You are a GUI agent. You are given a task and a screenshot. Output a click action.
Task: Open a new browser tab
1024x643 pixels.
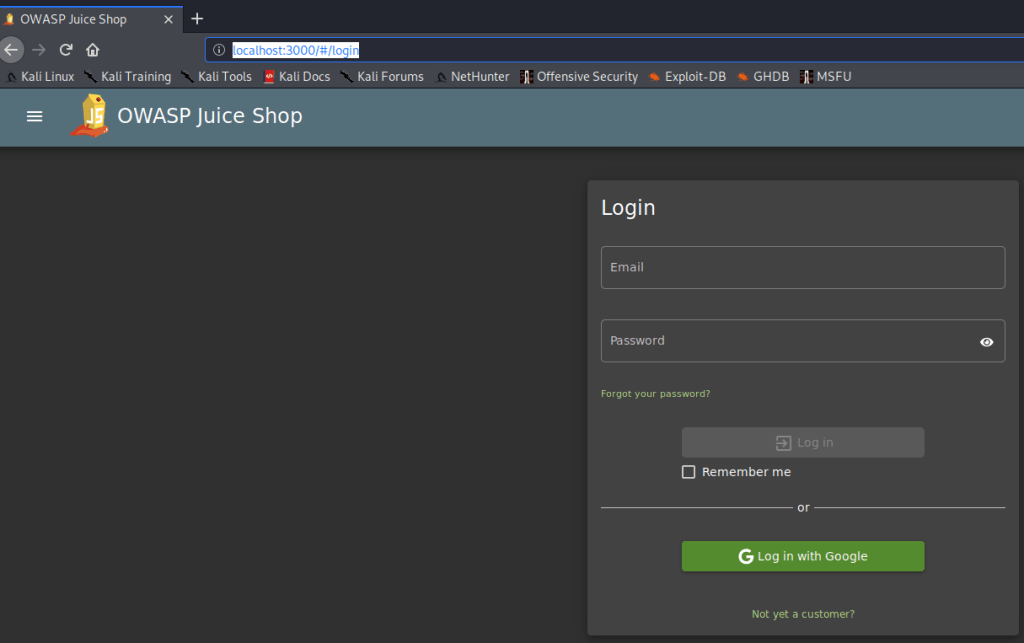pos(197,19)
